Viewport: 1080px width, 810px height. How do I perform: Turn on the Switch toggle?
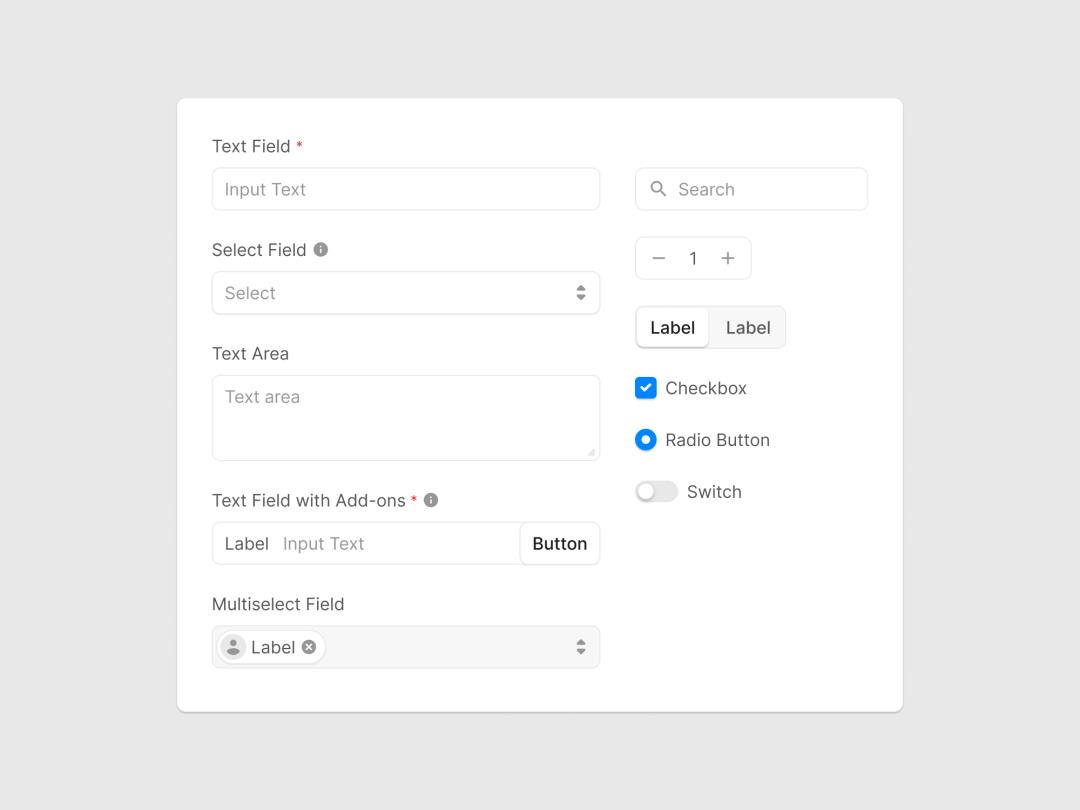656,492
